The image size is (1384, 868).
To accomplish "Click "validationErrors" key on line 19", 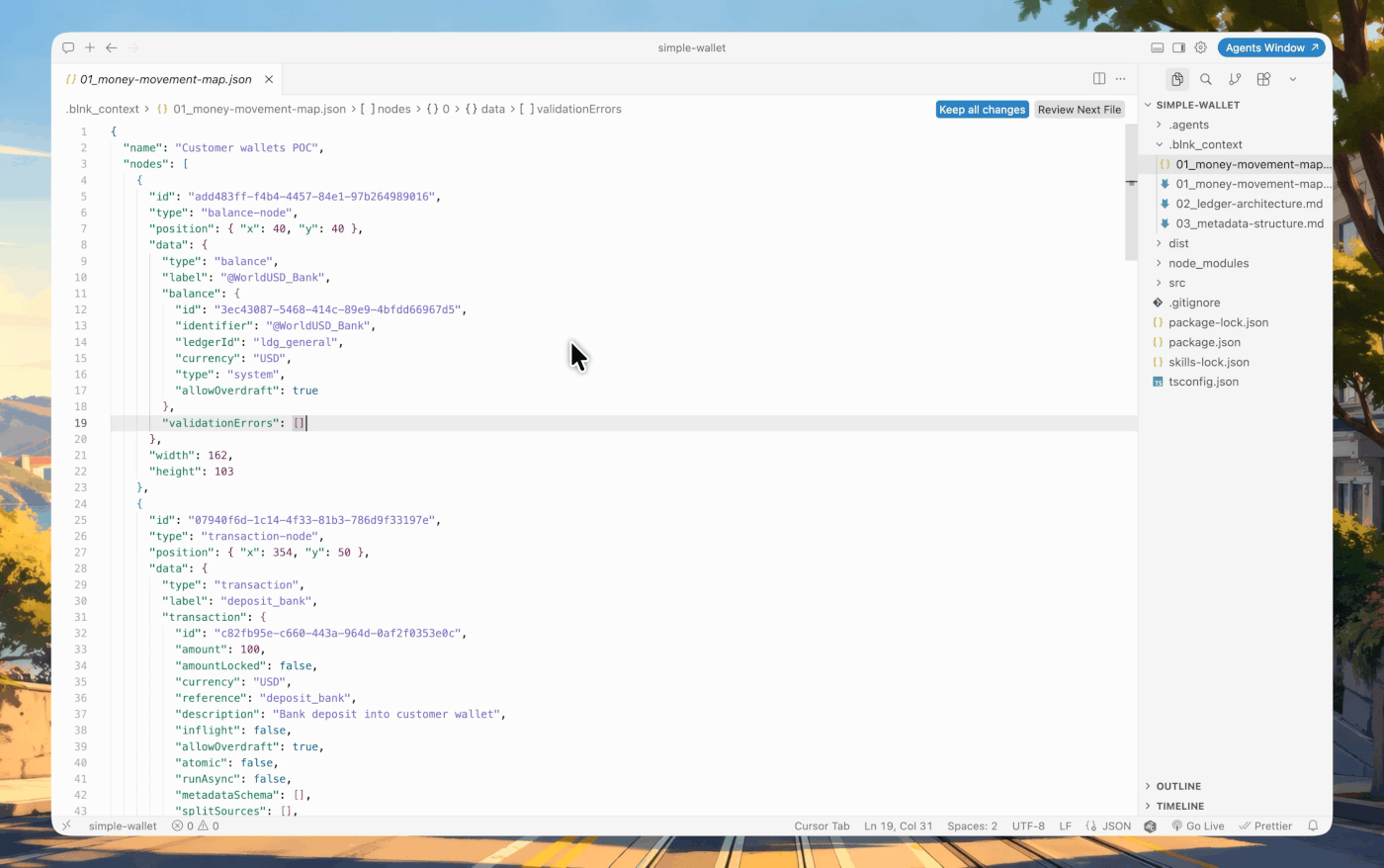I will point(220,423).
